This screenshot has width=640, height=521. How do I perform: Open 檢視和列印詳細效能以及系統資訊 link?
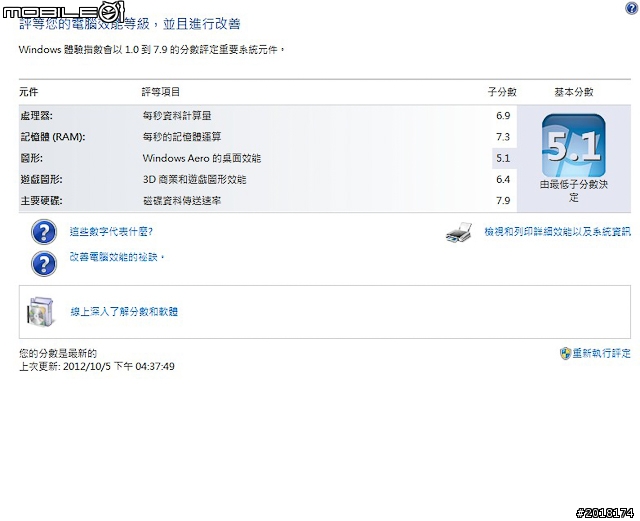coord(558,232)
